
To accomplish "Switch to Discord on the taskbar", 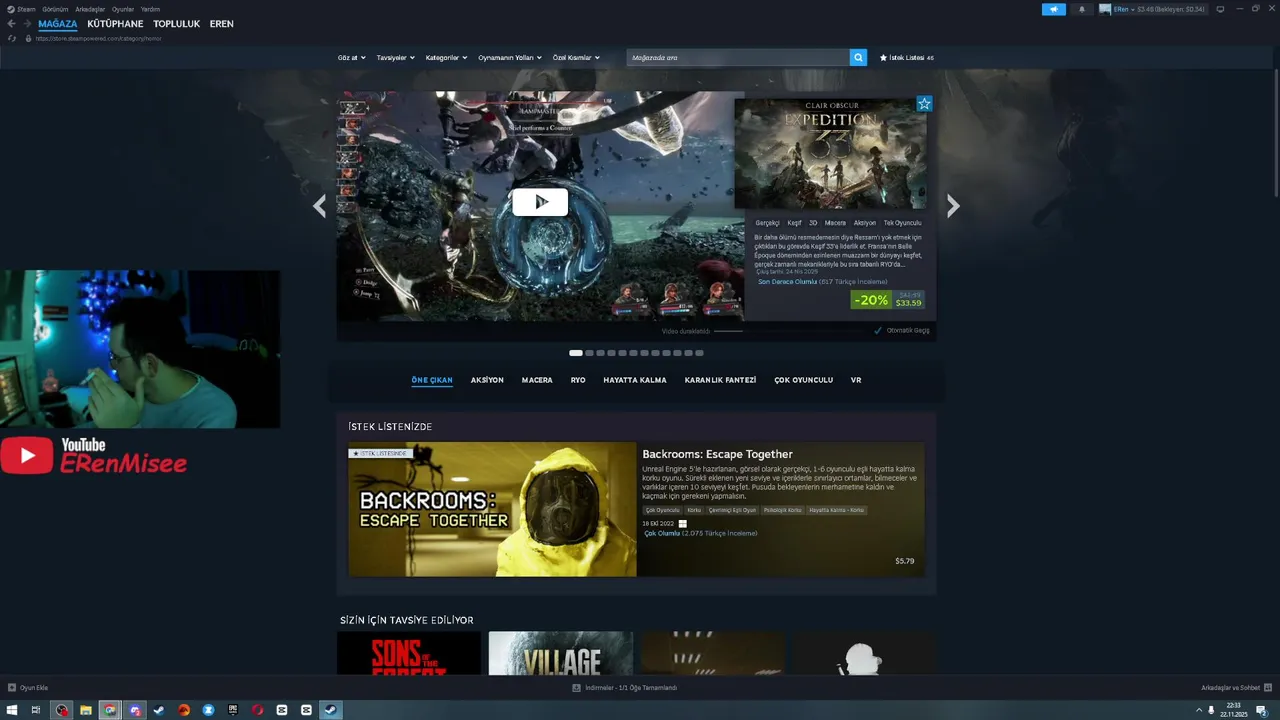I will (x=135, y=710).
